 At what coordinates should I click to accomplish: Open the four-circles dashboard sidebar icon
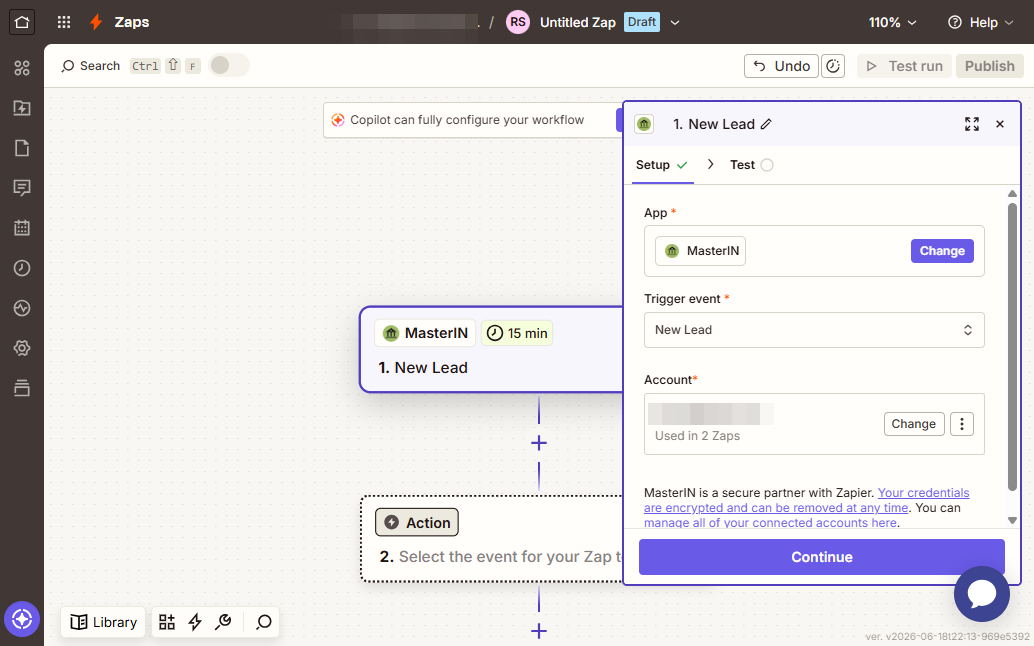tap(22, 68)
